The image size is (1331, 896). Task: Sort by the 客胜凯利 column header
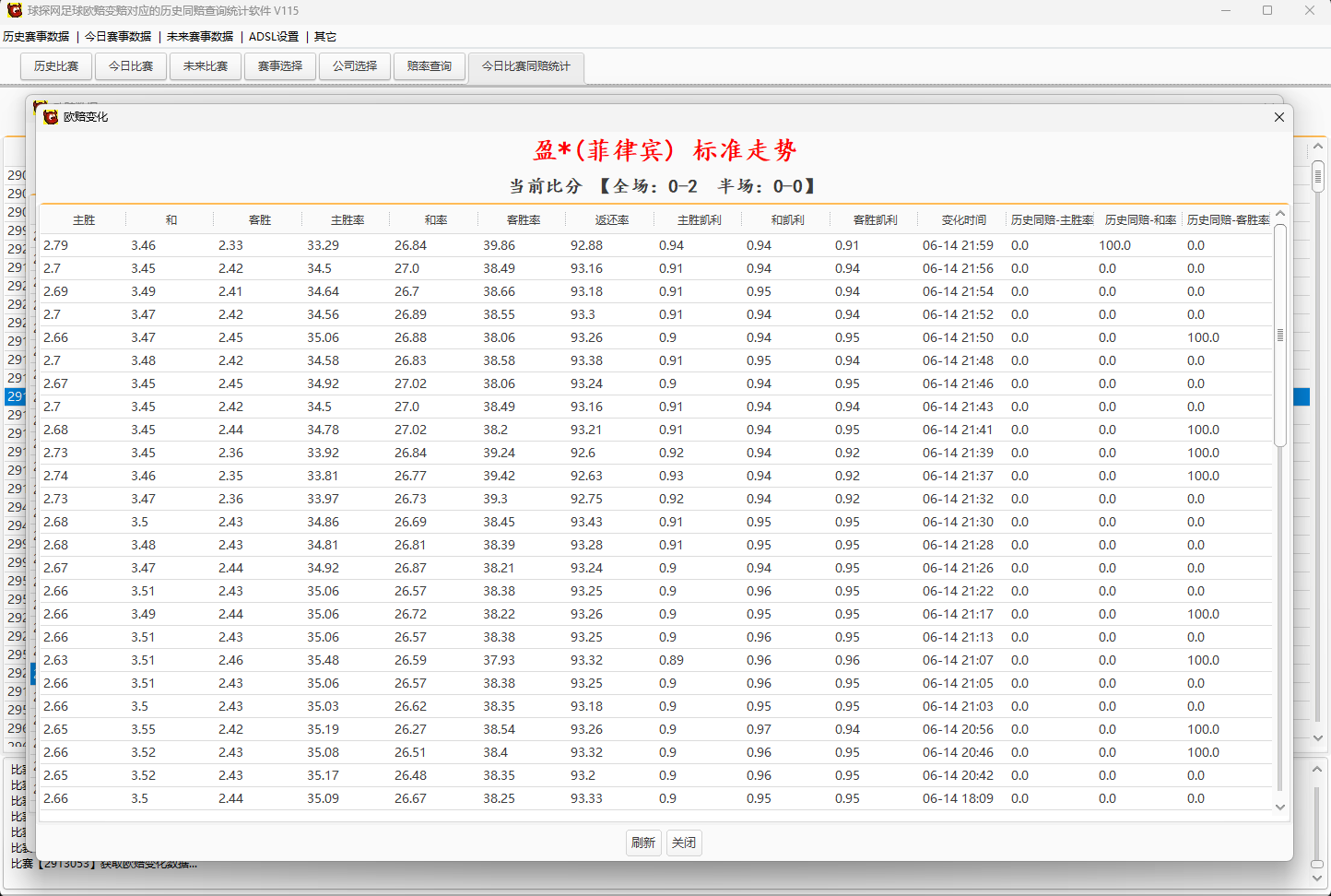coord(876,220)
